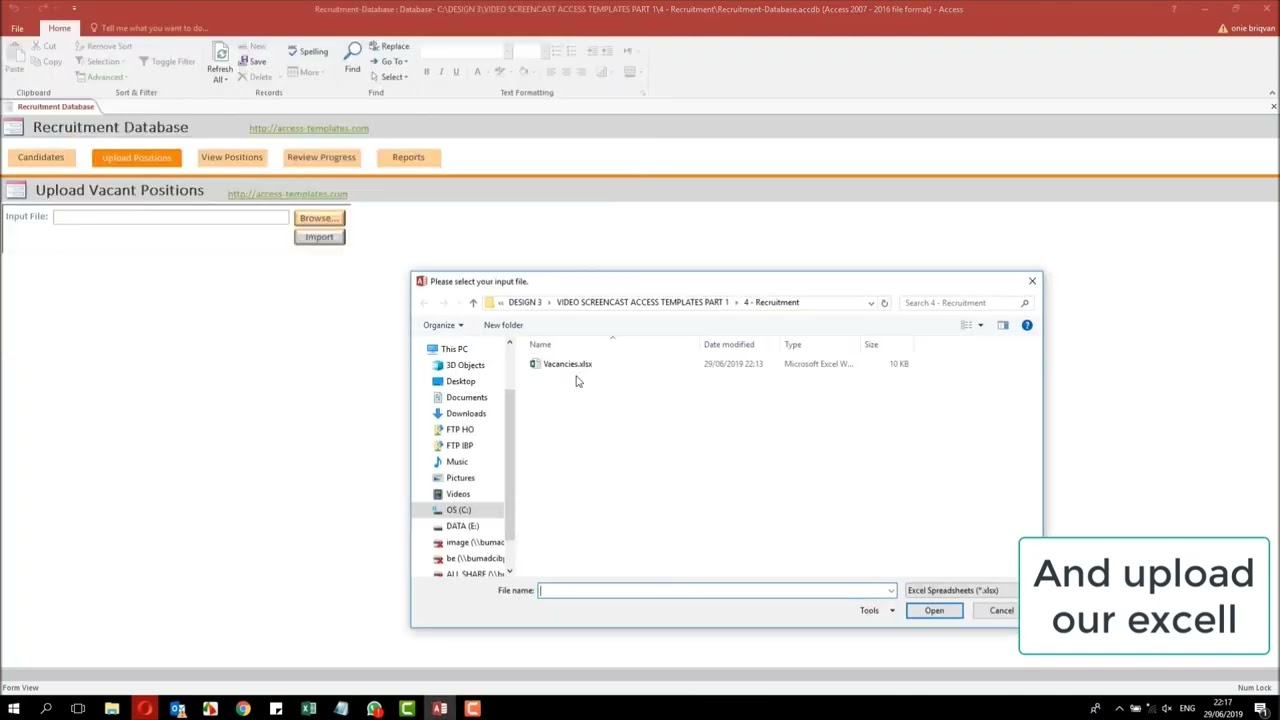Refresh the folder in file dialog
This screenshot has width=1280, height=720.
[884, 303]
